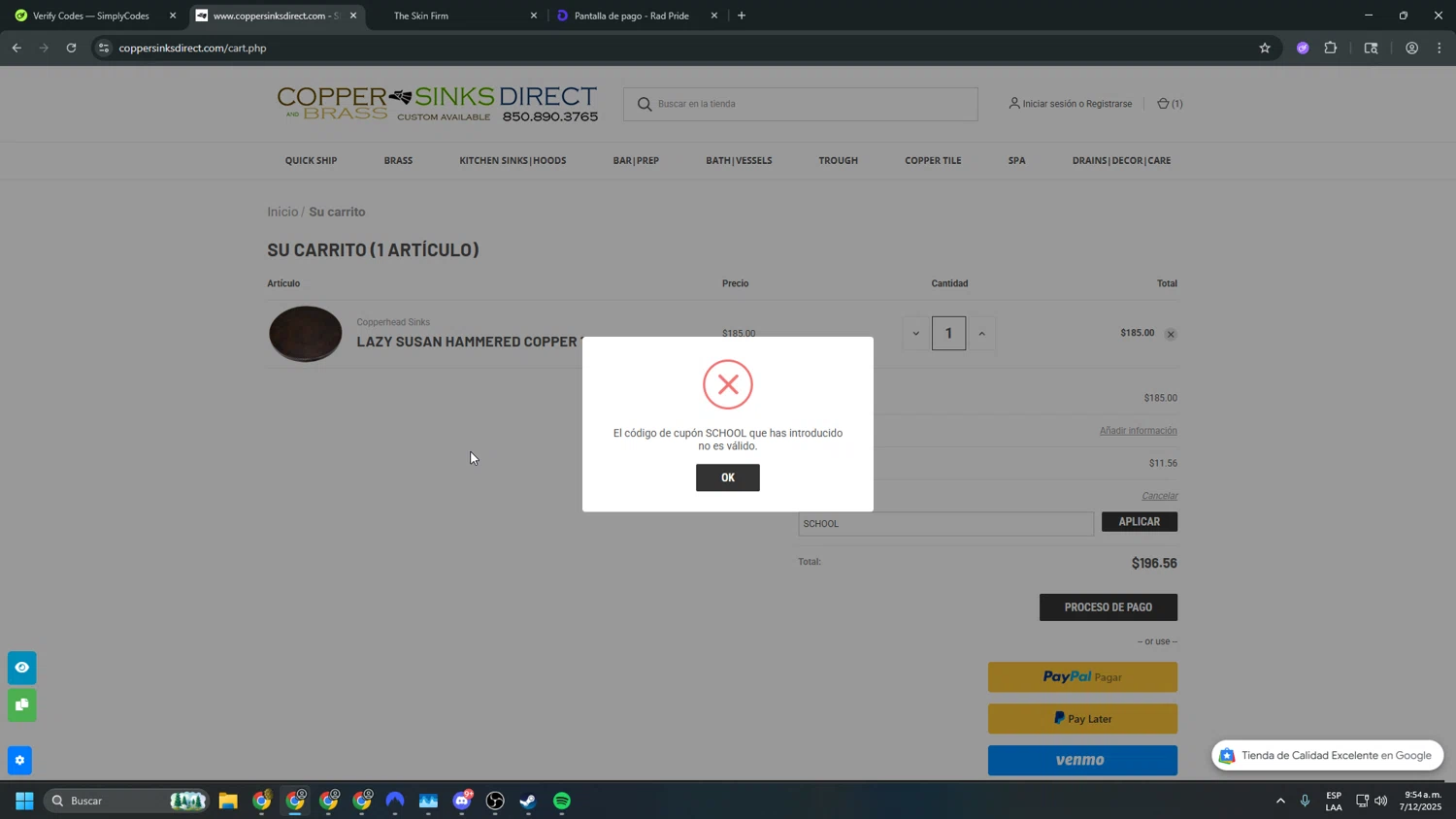
Task: Open OBS Studio from the taskbar
Action: pyautogui.click(x=495, y=801)
